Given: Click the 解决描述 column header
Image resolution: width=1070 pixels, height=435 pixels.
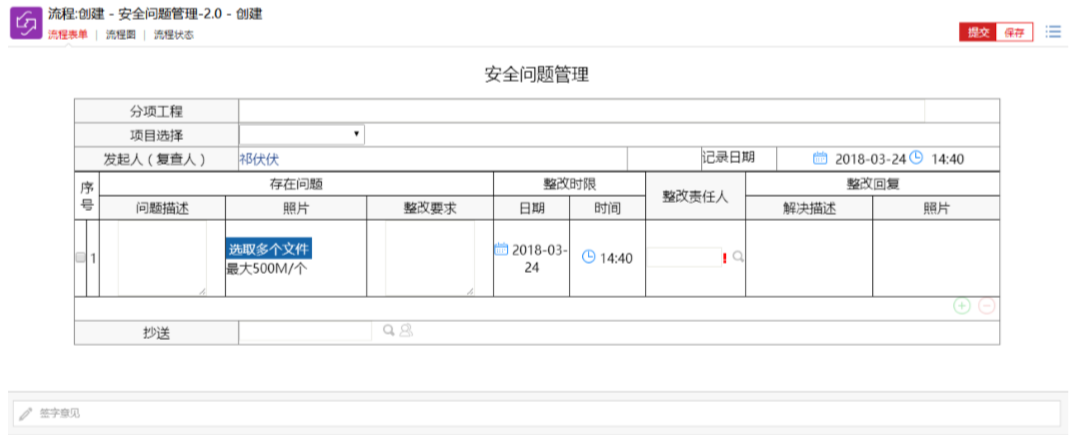Looking at the screenshot, I should tap(809, 208).
